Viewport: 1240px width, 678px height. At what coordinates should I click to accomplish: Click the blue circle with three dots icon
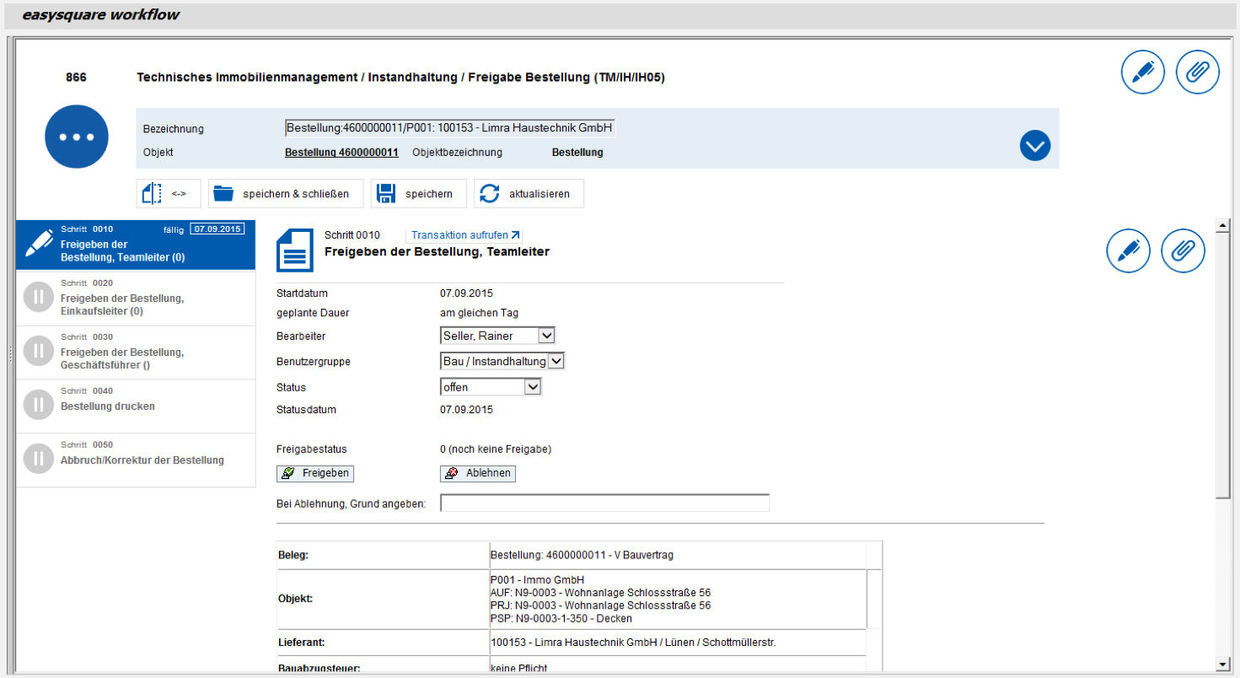tap(76, 136)
